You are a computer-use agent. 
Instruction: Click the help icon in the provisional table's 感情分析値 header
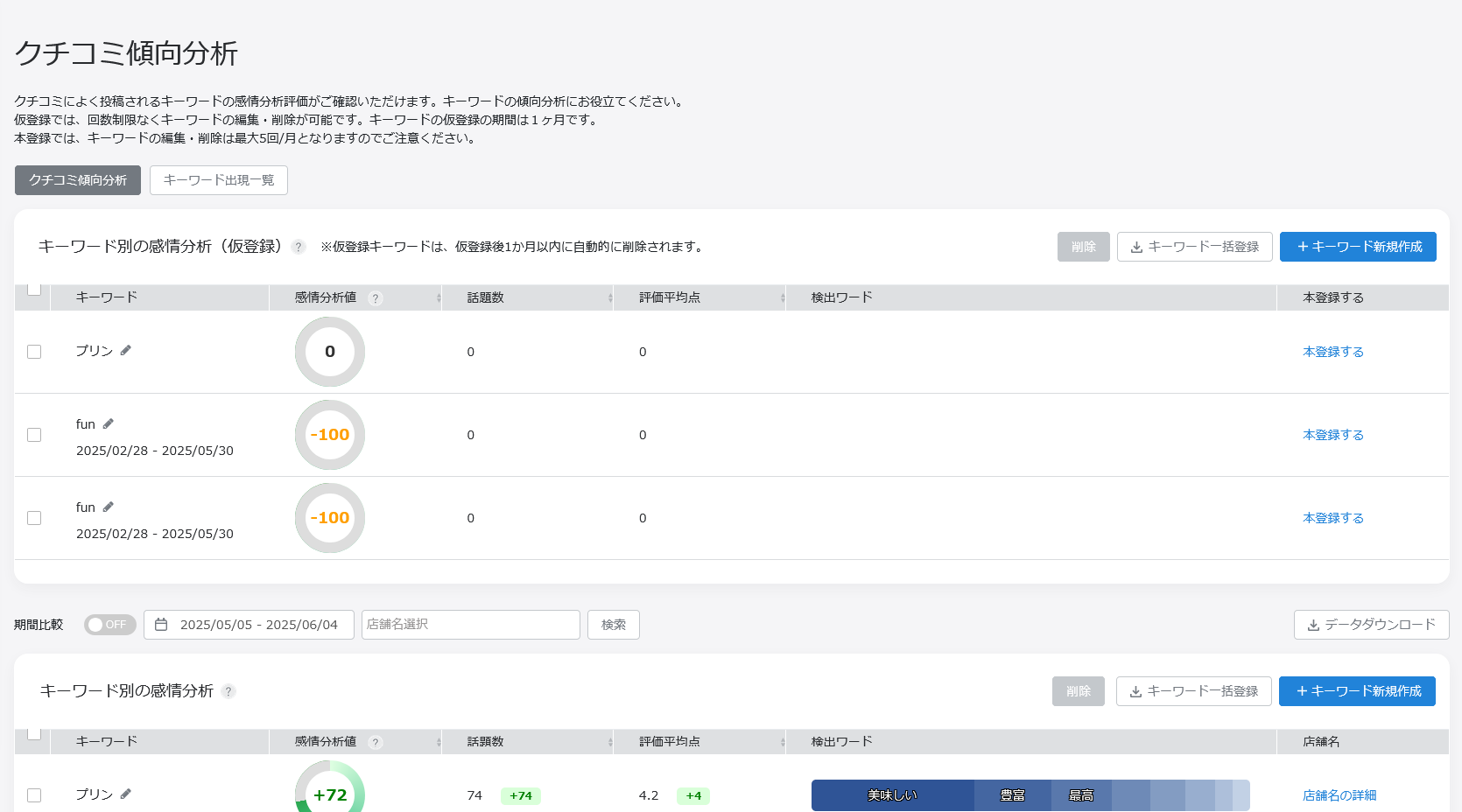coord(376,298)
